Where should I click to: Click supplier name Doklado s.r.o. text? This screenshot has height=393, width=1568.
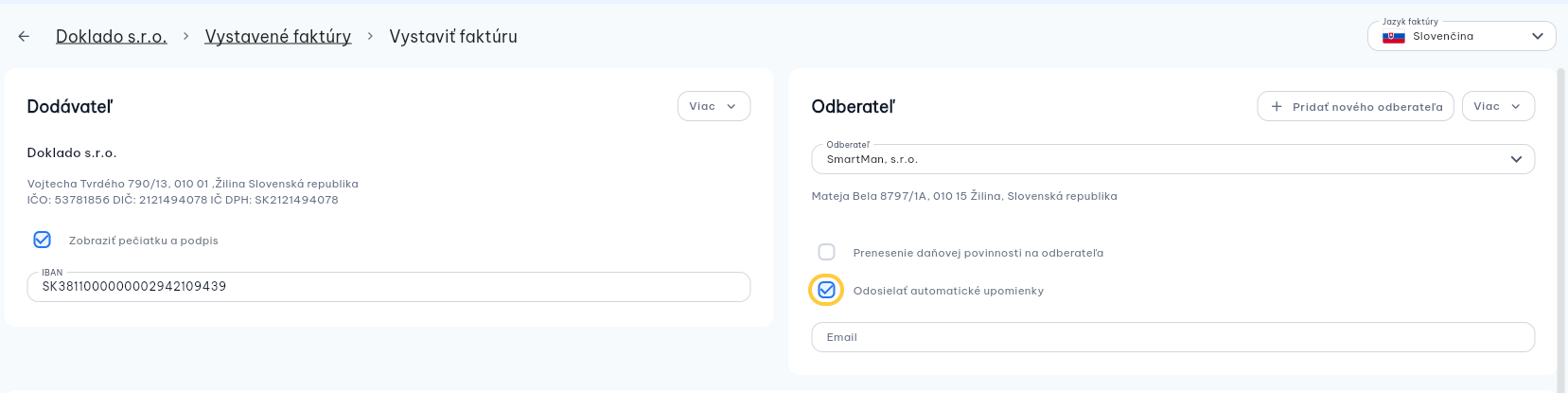pos(72,152)
